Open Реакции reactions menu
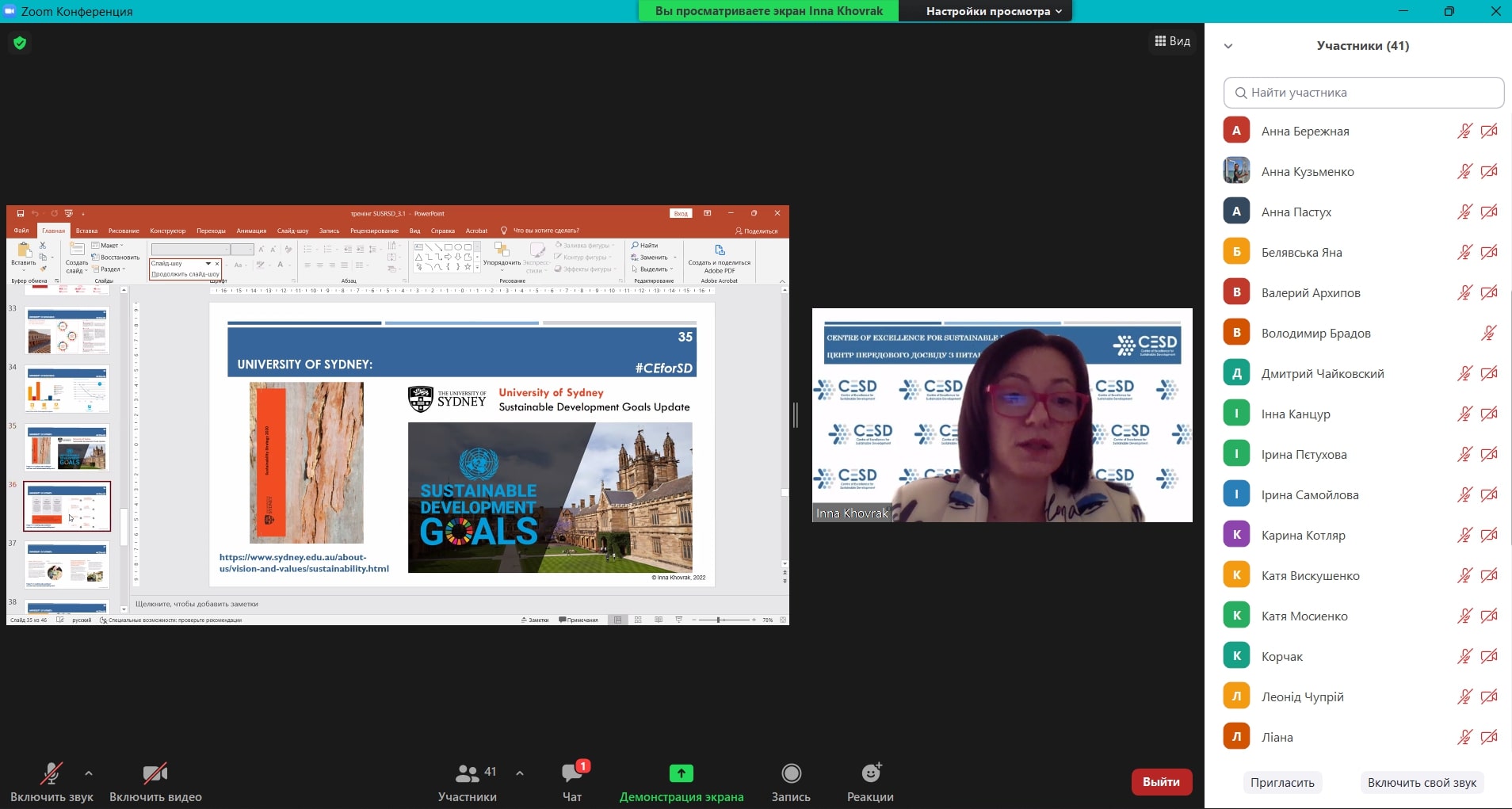The width and height of the screenshot is (1512, 809). tap(870, 781)
